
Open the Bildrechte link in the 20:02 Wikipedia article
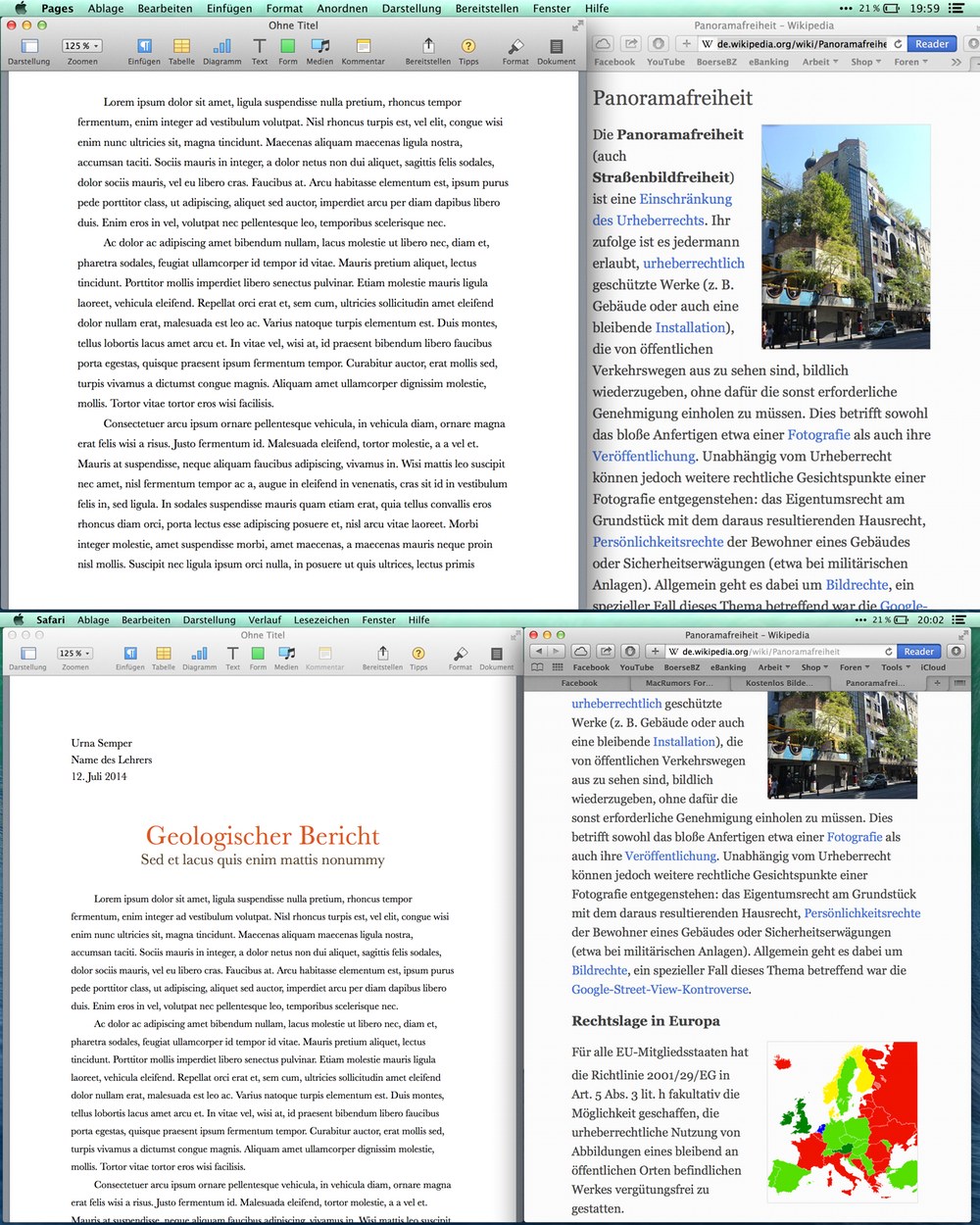coord(599,970)
